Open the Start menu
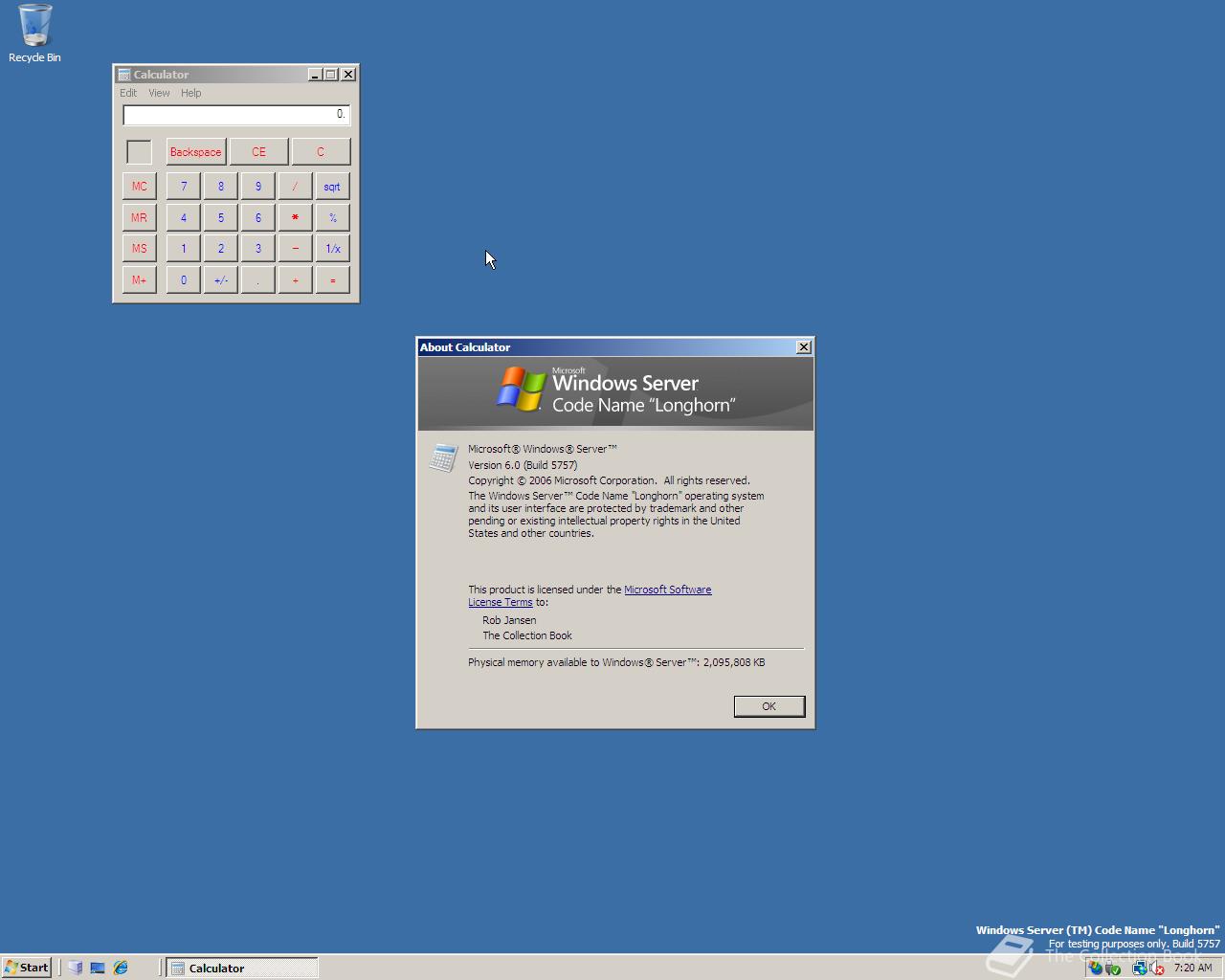This screenshot has height=980, width=1225. point(26,968)
